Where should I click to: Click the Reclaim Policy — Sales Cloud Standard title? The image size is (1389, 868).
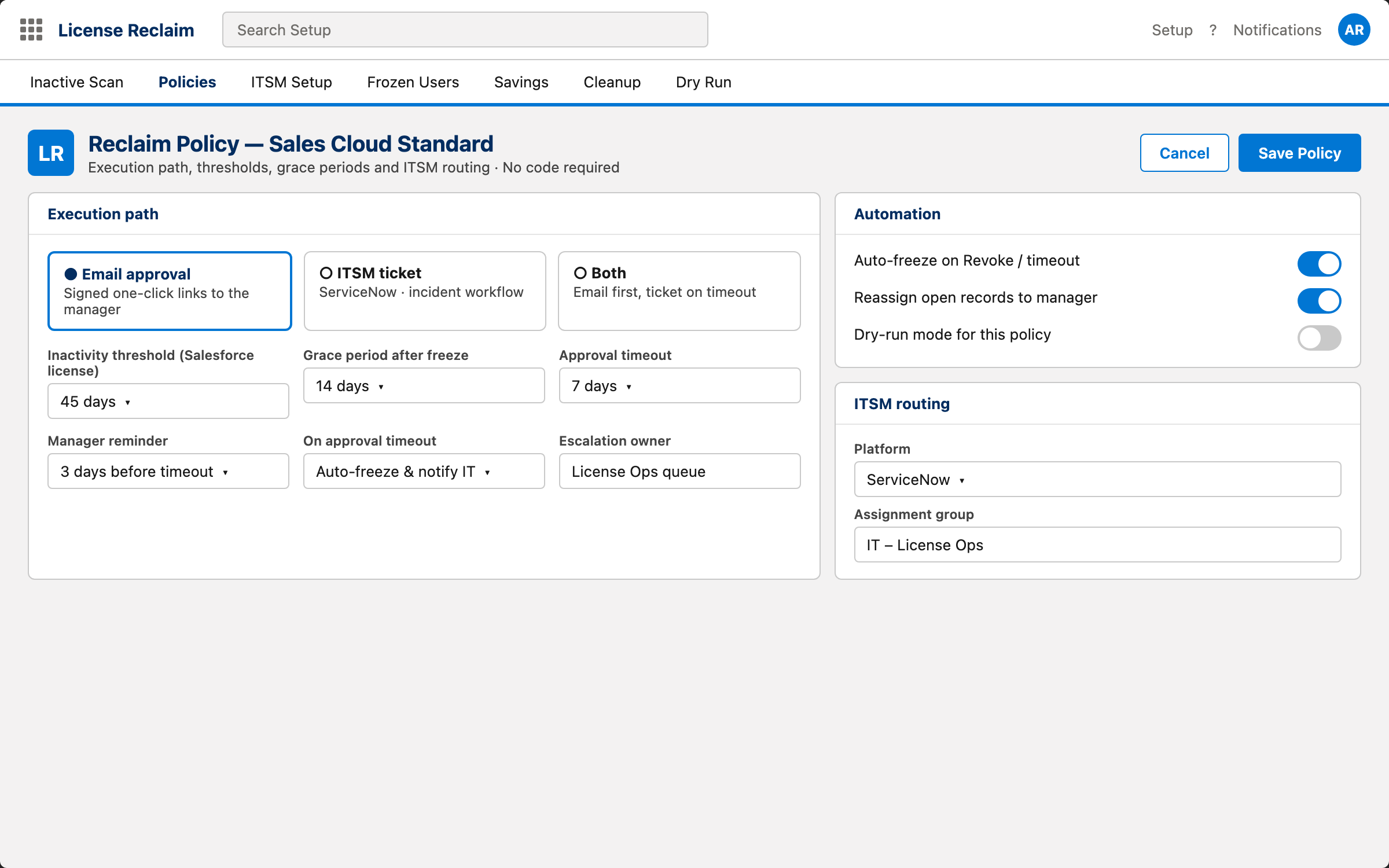[291, 144]
